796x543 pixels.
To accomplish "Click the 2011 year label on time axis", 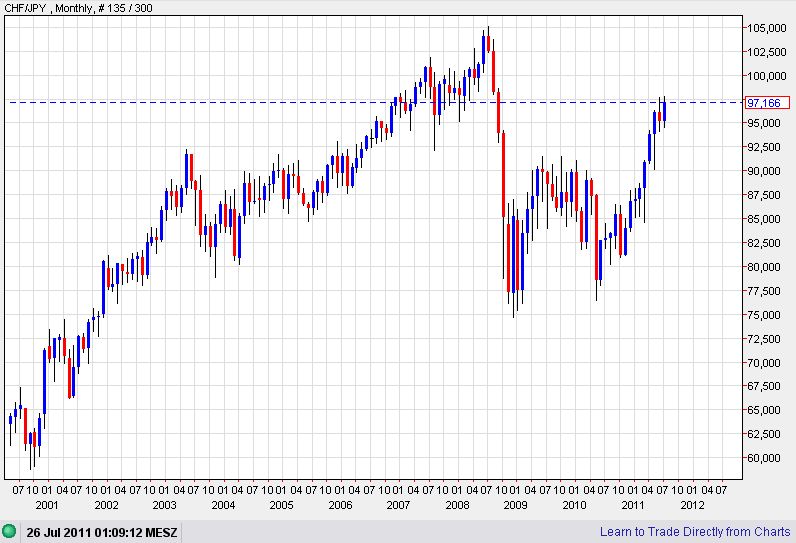I will 633,505.
